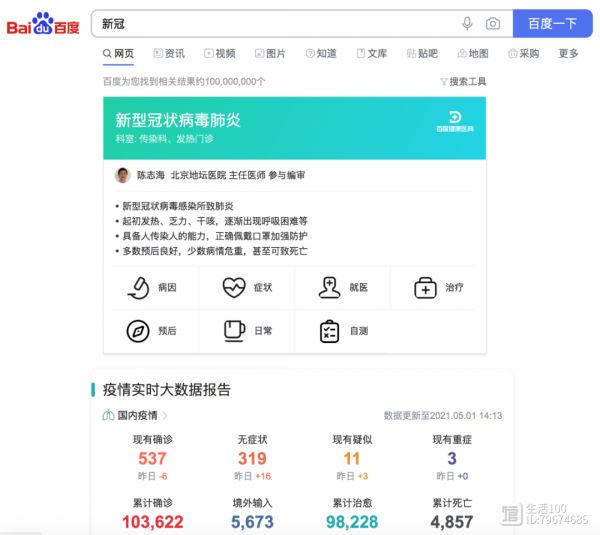Click the bullet about 具备人传染人的能力
600x535 pixels.
[215, 236]
